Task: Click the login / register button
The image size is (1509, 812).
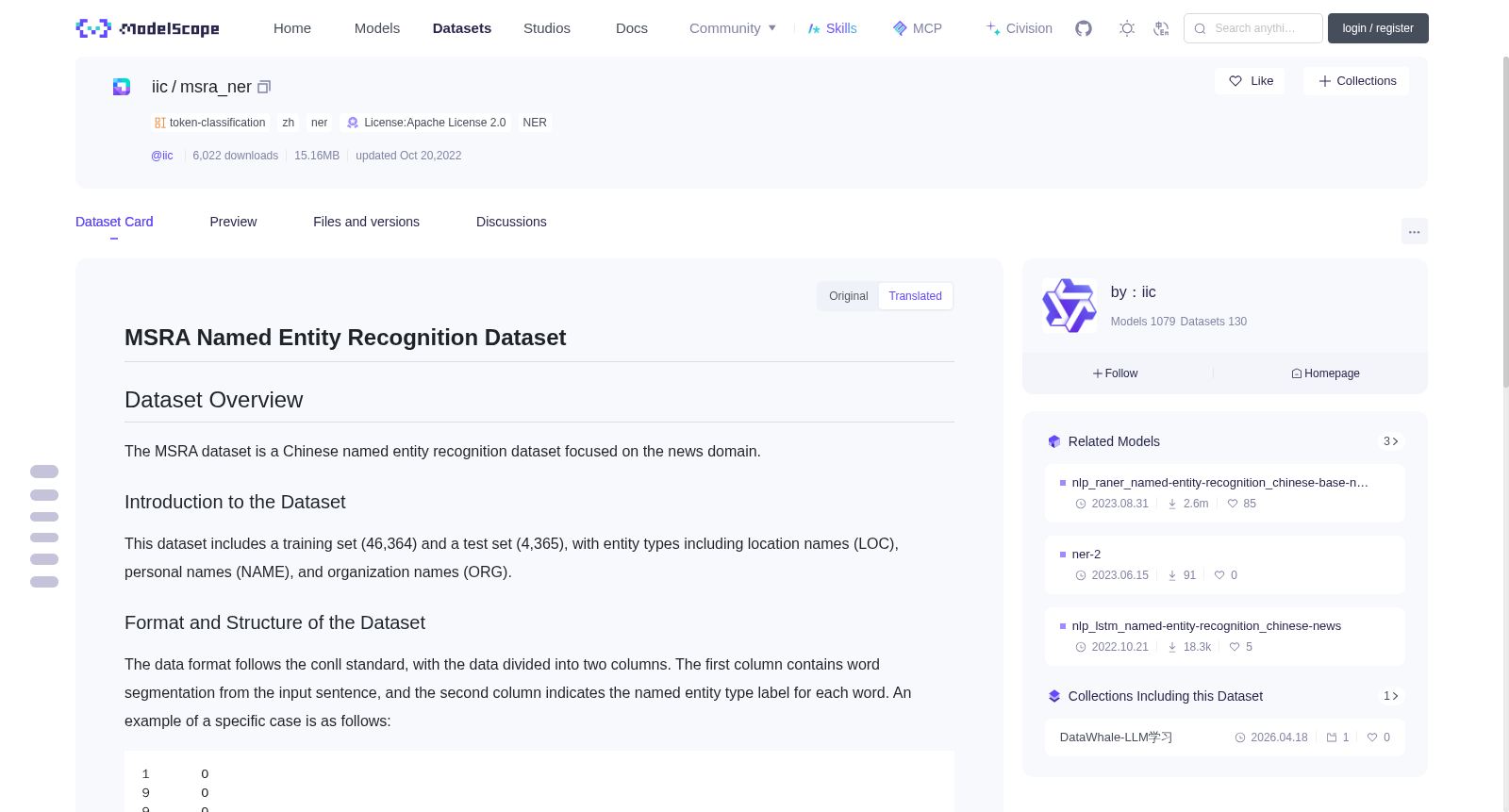Action: tap(1378, 28)
